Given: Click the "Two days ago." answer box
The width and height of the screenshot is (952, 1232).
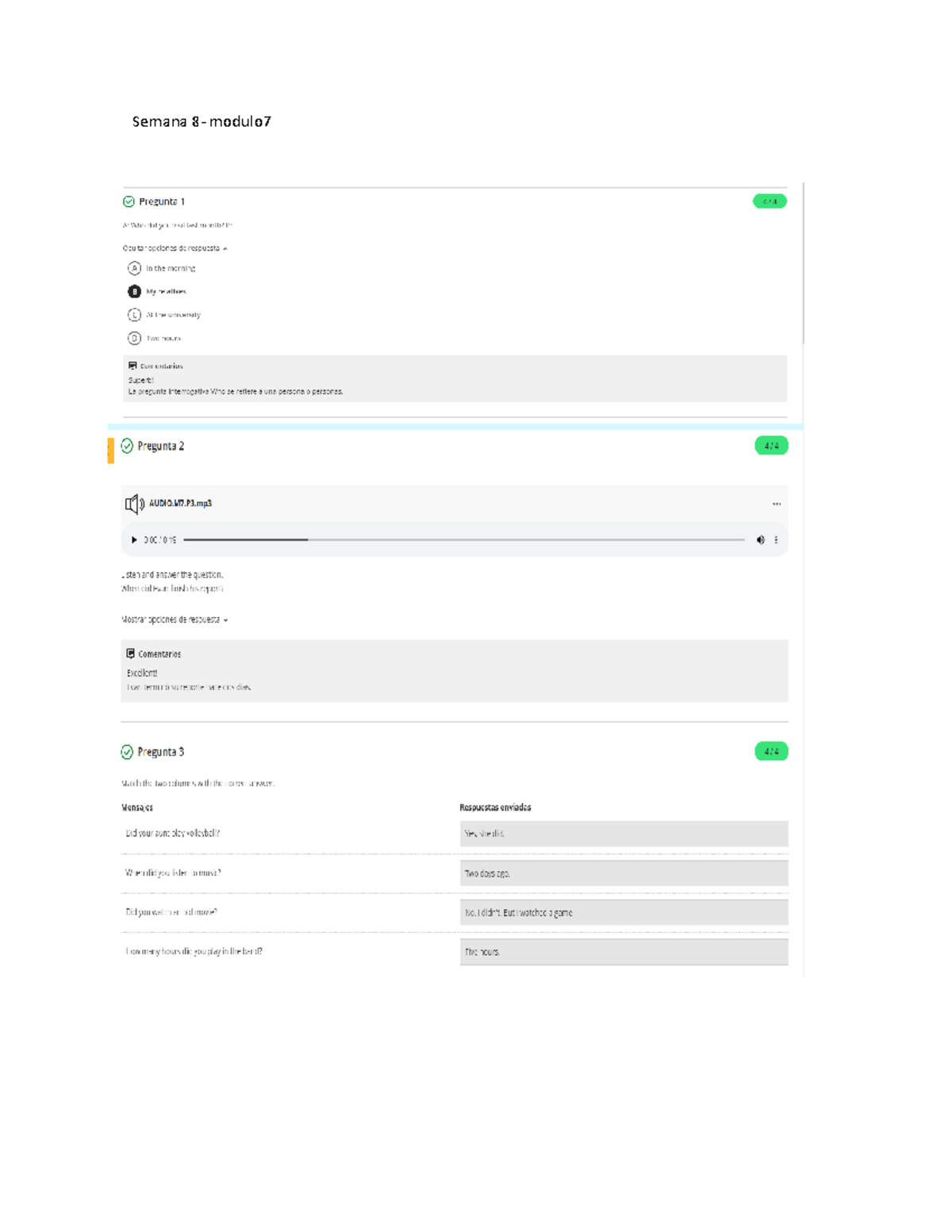Looking at the screenshot, I should [x=624, y=873].
